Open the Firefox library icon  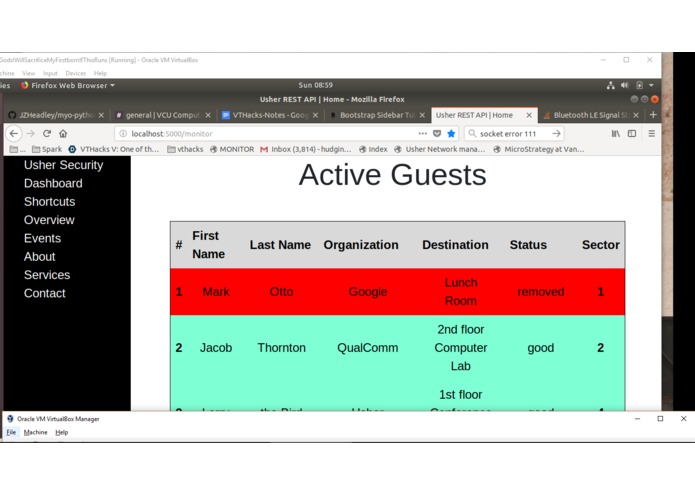click(x=616, y=133)
